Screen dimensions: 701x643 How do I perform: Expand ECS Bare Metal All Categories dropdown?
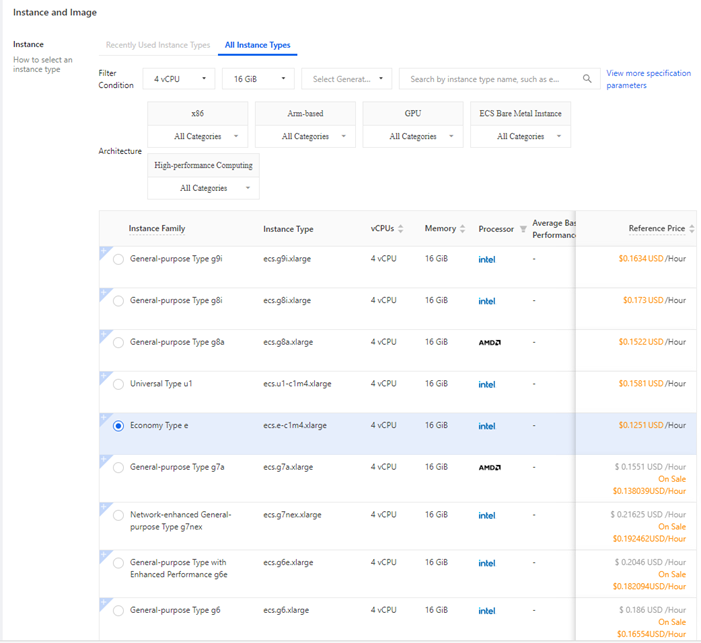(x=520, y=136)
